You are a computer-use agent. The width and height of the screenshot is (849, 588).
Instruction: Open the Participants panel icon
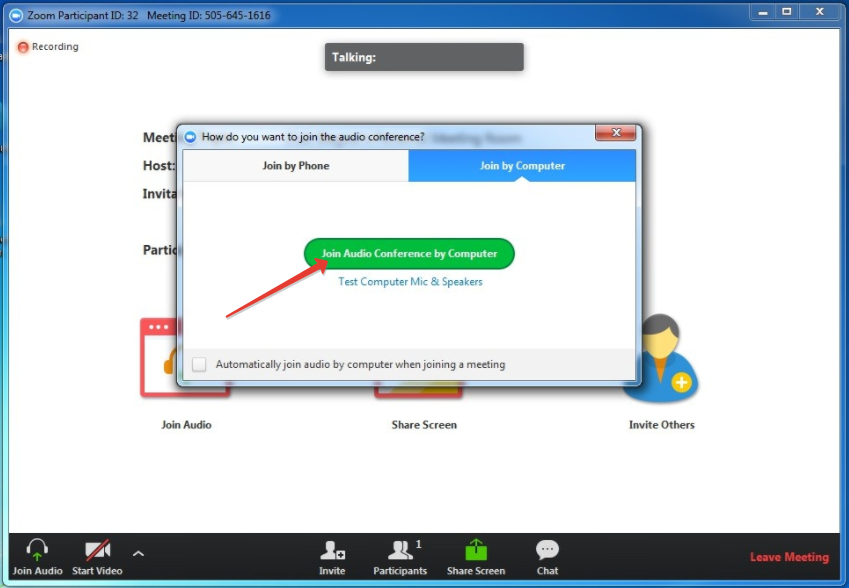pos(403,550)
